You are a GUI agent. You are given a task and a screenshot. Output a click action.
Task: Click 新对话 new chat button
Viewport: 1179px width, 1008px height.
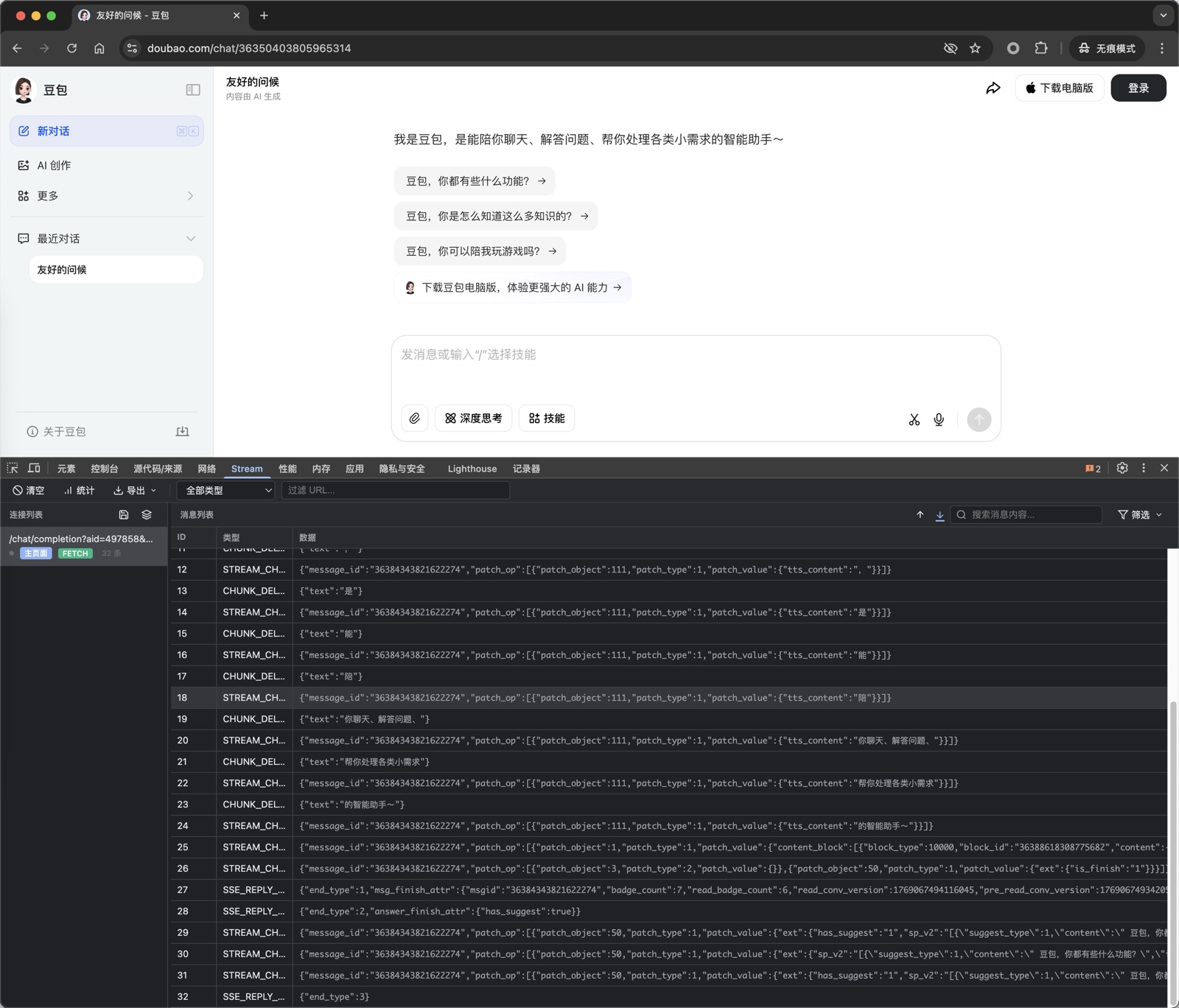106,131
